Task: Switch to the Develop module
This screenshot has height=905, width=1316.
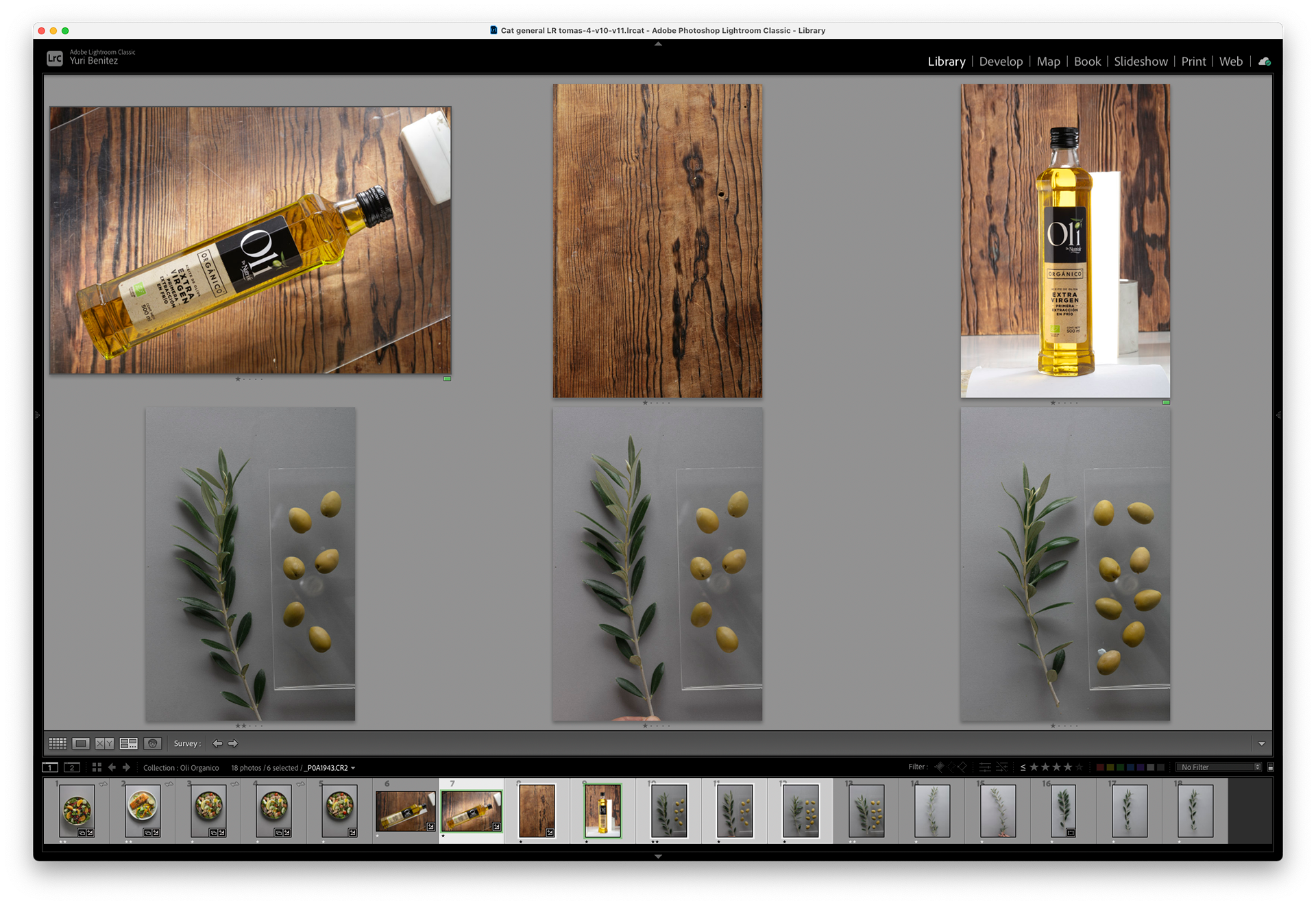Action: click(x=1001, y=62)
